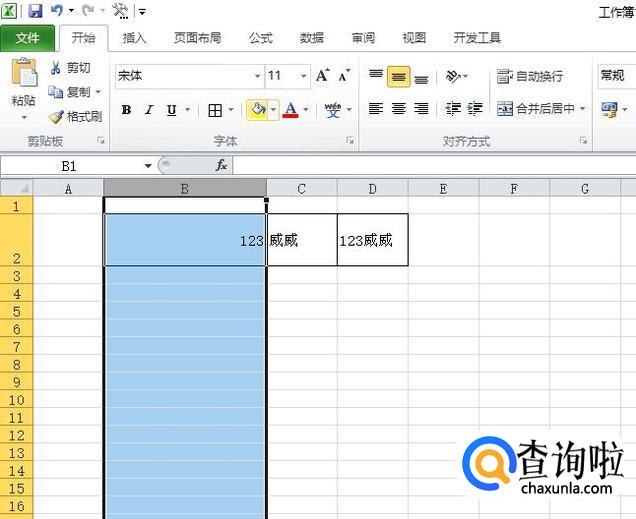
Task: Expand the fill color dropdown arrow
Action: (274, 109)
